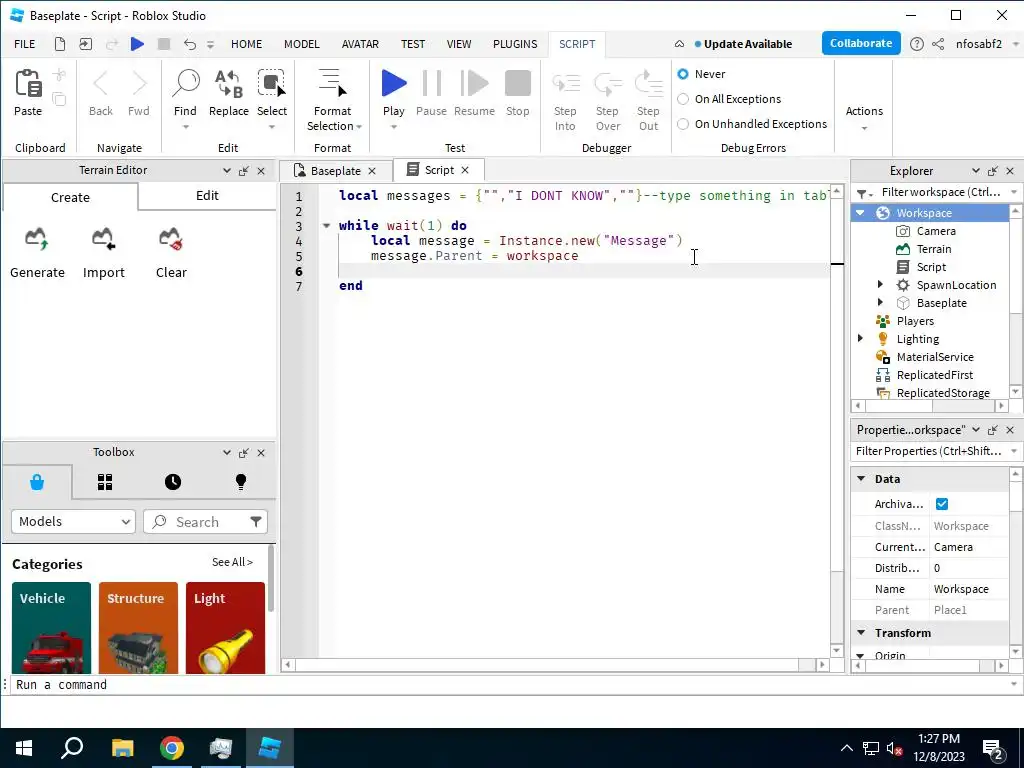1024x768 pixels.
Task: Click the Properties panel vertical scrollbar
Action: (x=1016, y=562)
